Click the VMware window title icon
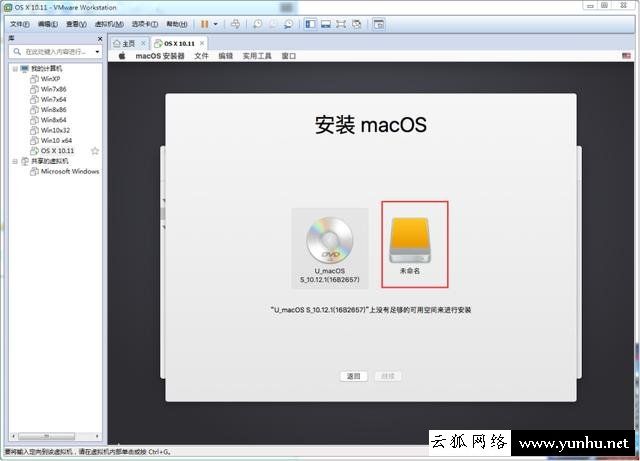 coord(7,7)
